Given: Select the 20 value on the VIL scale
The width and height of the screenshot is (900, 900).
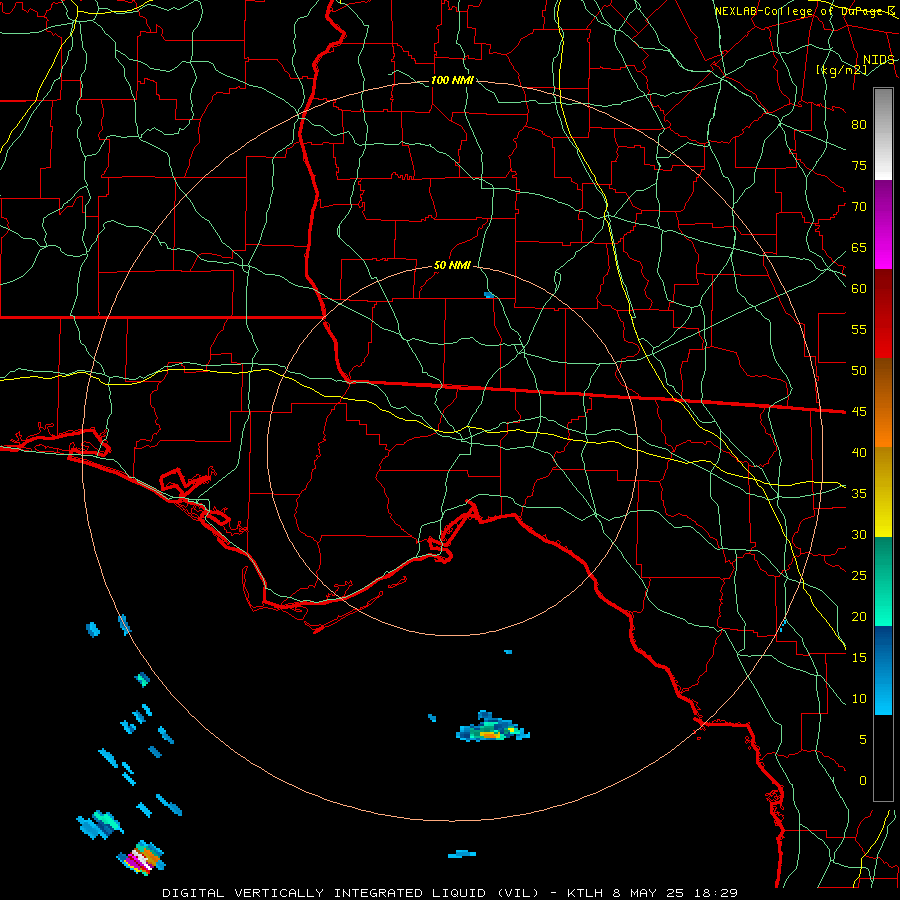Looking at the screenshot, I should [859, 616].
